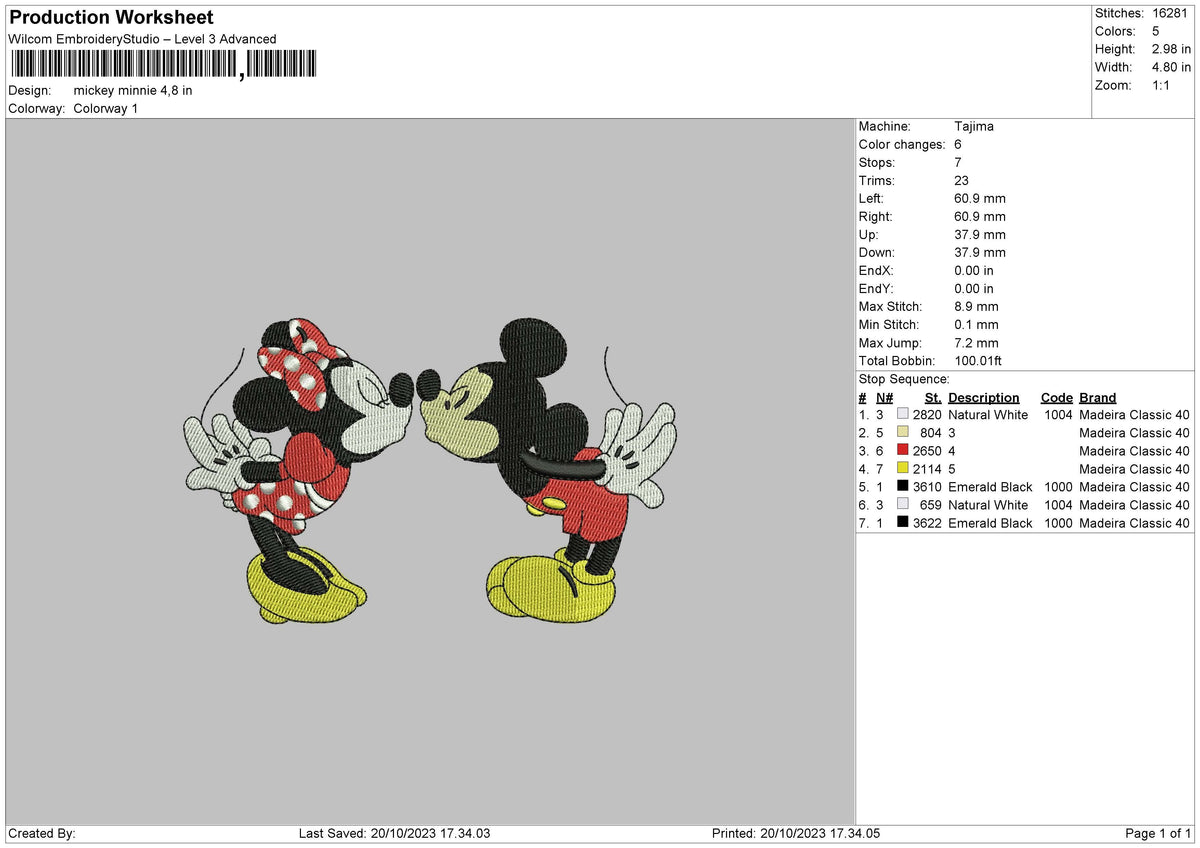1200x848 pixels.
Task: Click the code '1000' in stop row 7
Action: (x=1058, y=523)
